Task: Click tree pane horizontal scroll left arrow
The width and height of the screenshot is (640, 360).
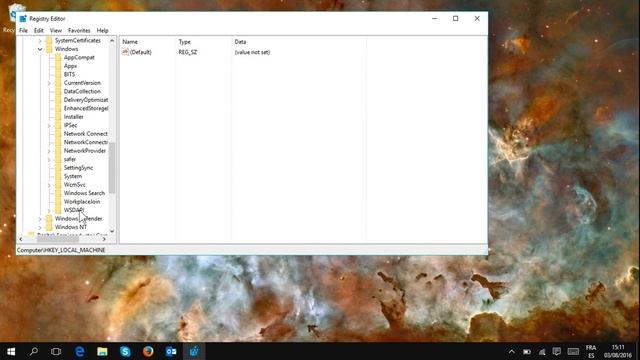Action: point(21,239)
